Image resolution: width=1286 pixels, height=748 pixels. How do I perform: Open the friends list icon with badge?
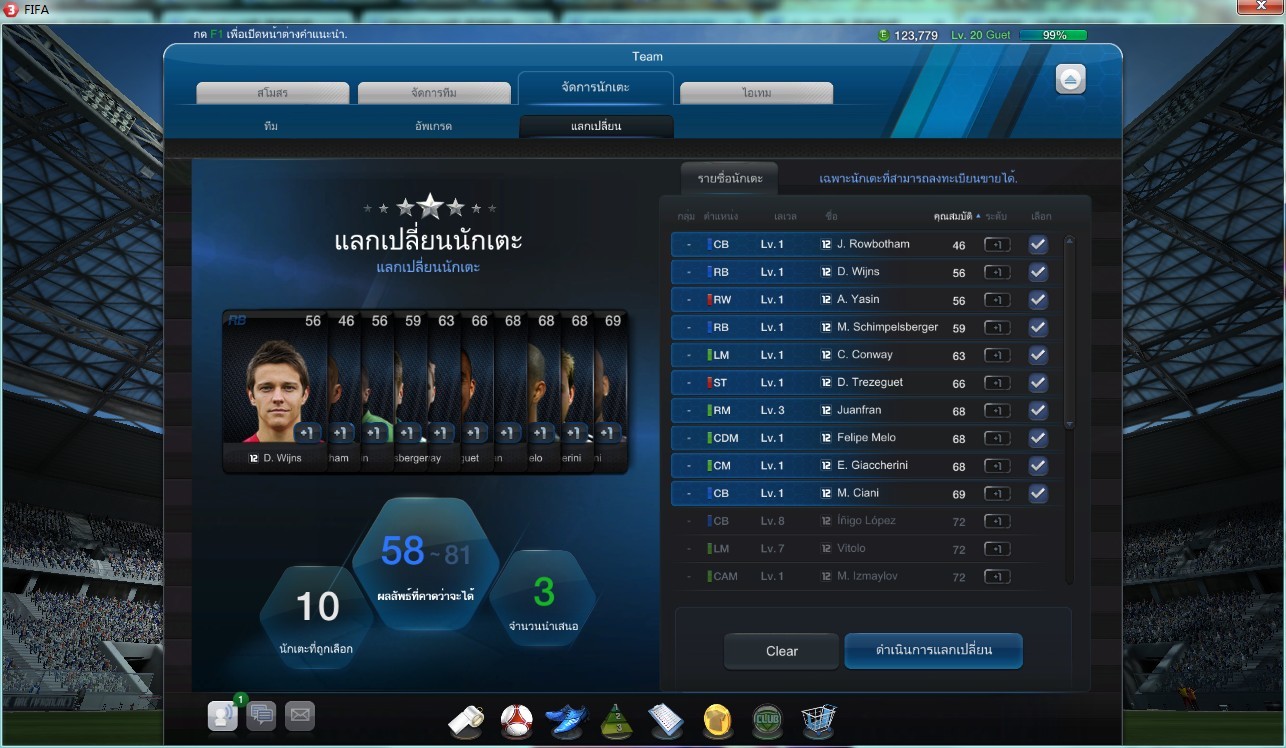tap(223, 715)
